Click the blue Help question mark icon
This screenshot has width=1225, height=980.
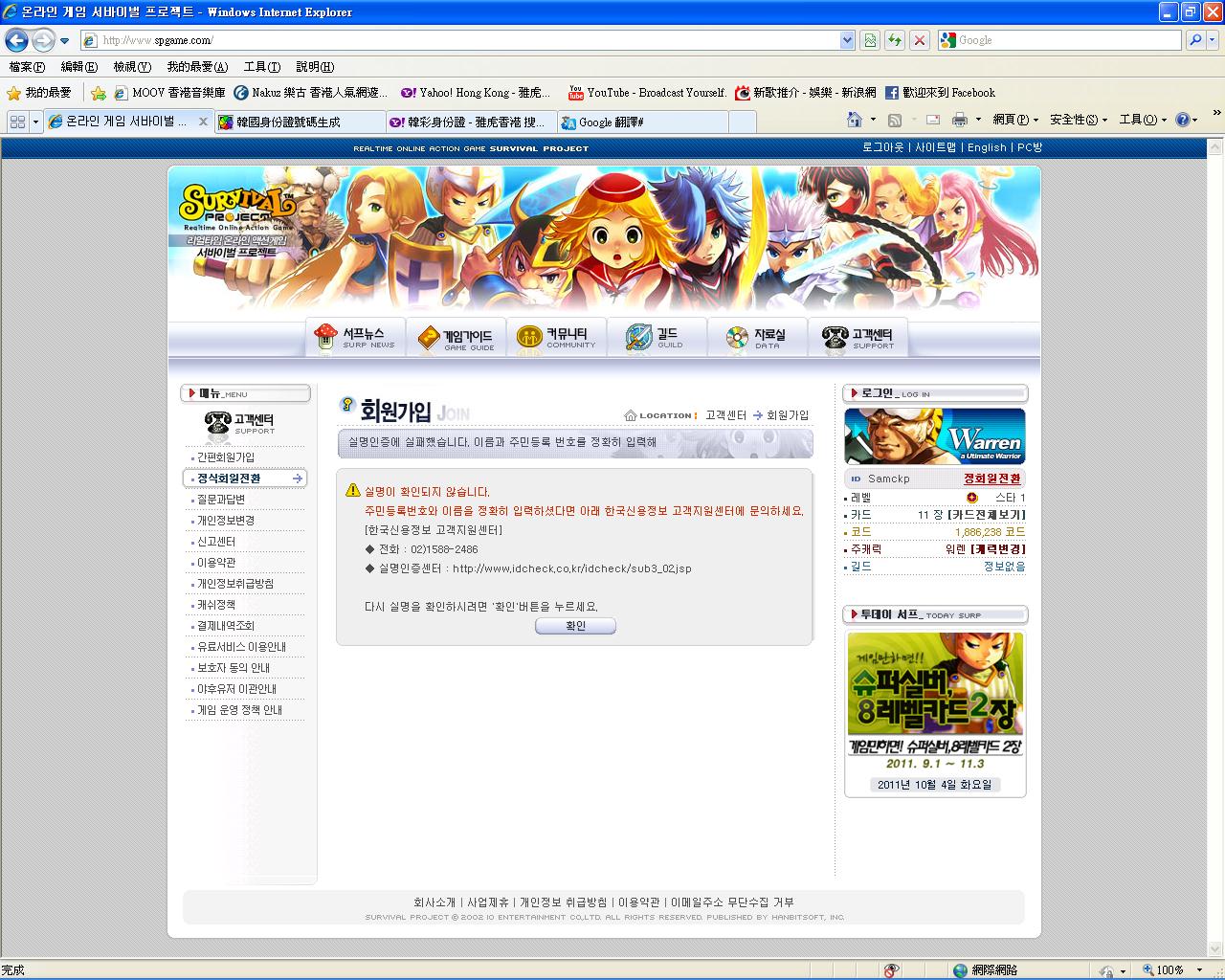(x=1183, y=120)
